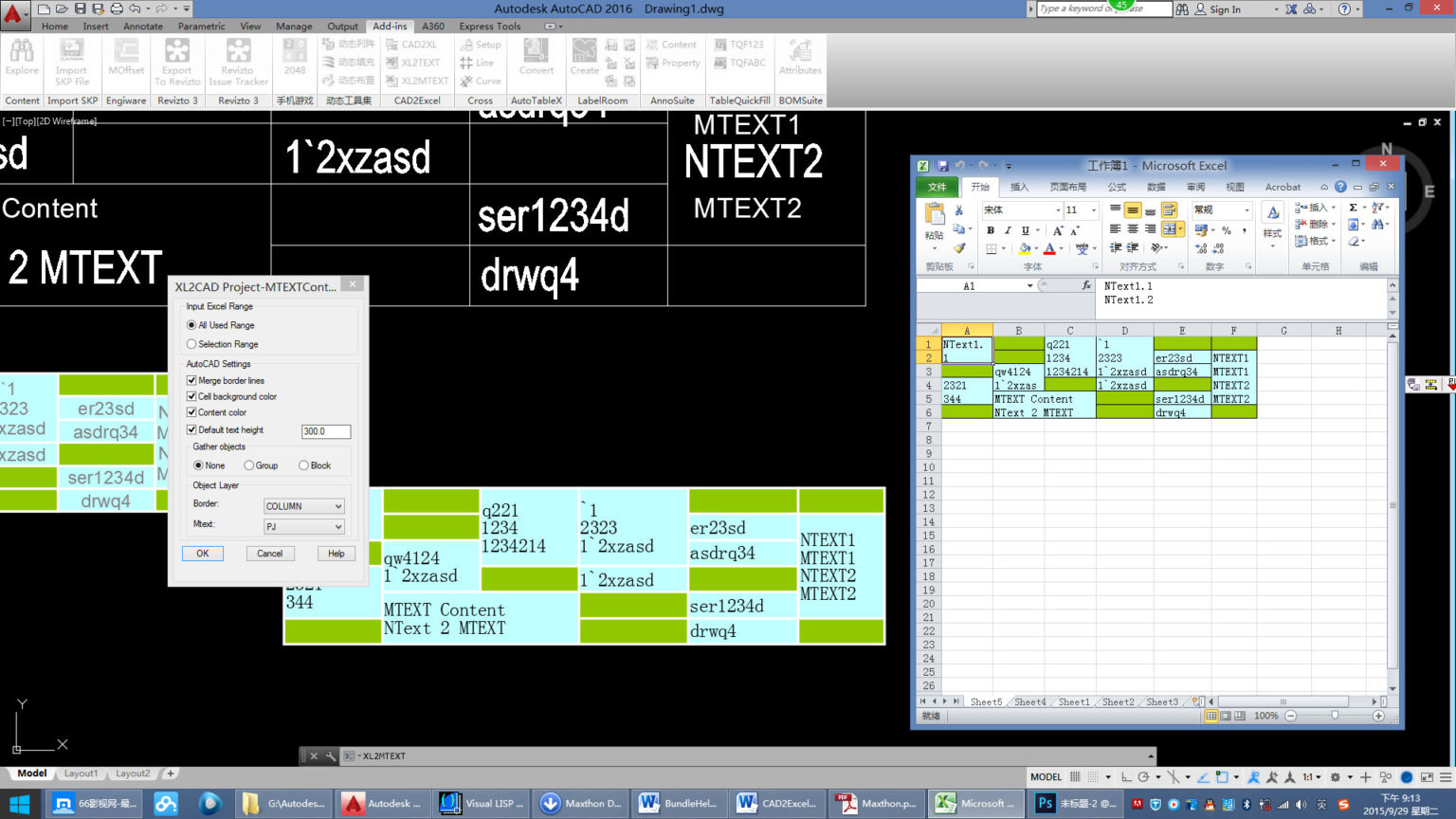Image resolution: width=1456 pixels, height=819 pixels.
Task: Select the Selection Range radio button
Action: click(x=191, y=344)
